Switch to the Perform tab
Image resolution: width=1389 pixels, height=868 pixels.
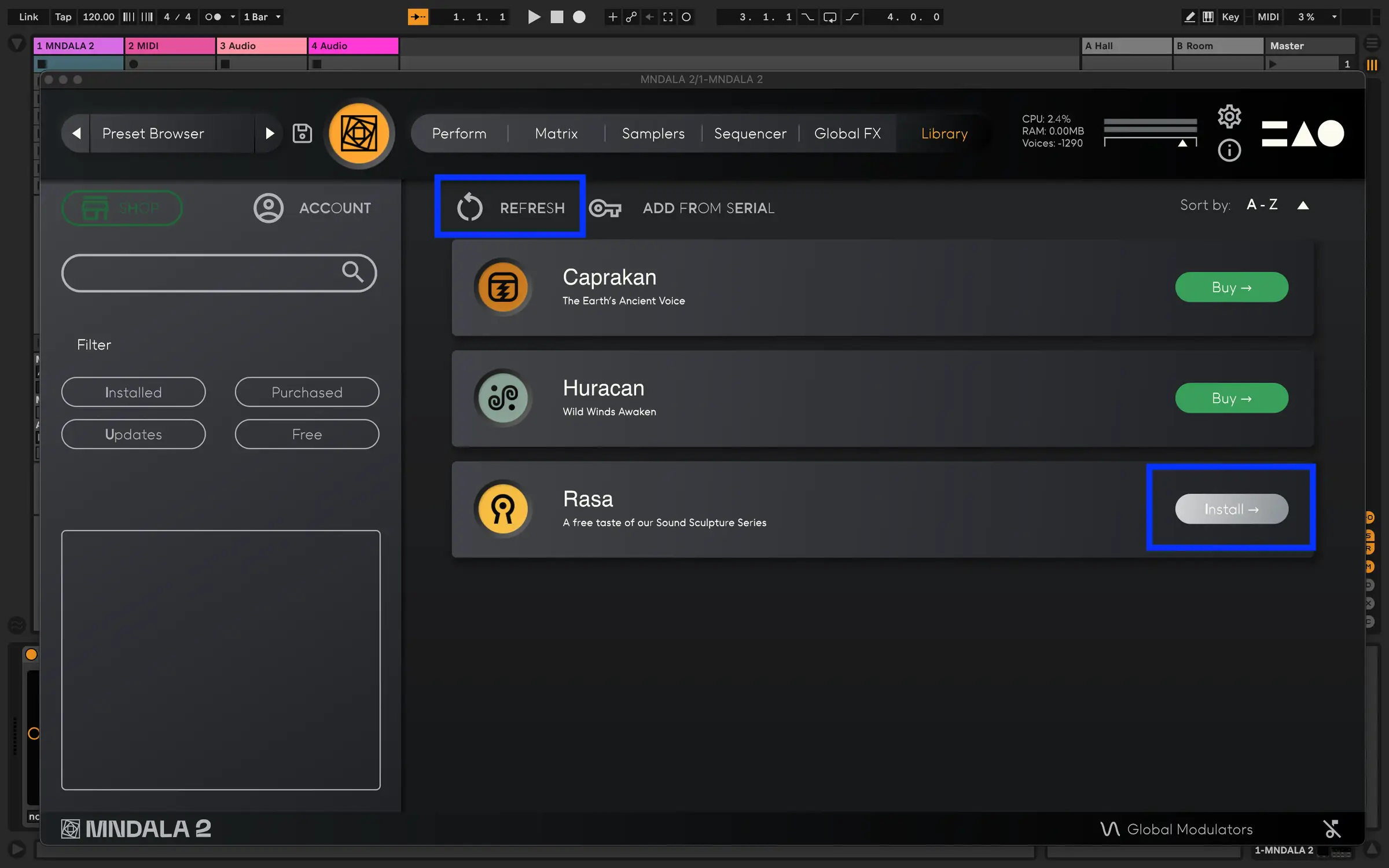click(459, 134)
